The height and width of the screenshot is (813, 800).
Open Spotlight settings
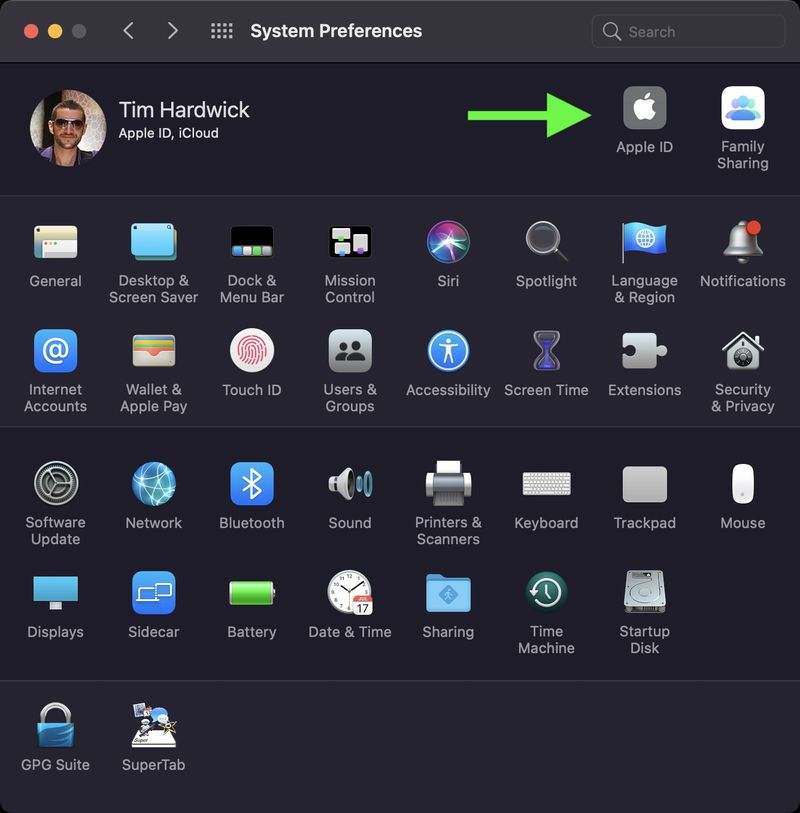(546, 243)
